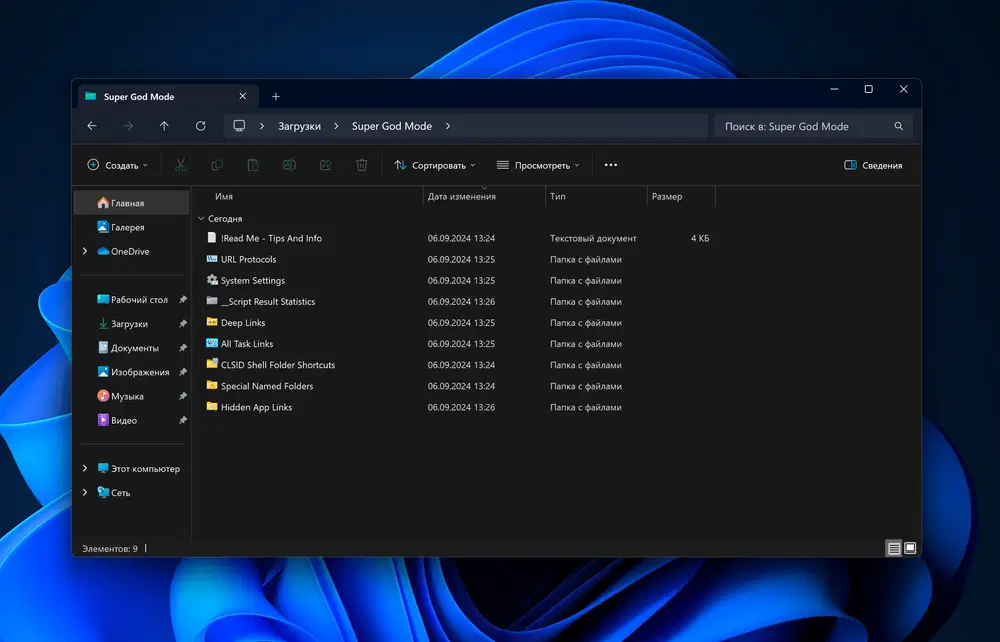Click the Delete trash bin icon

point(362,165)
